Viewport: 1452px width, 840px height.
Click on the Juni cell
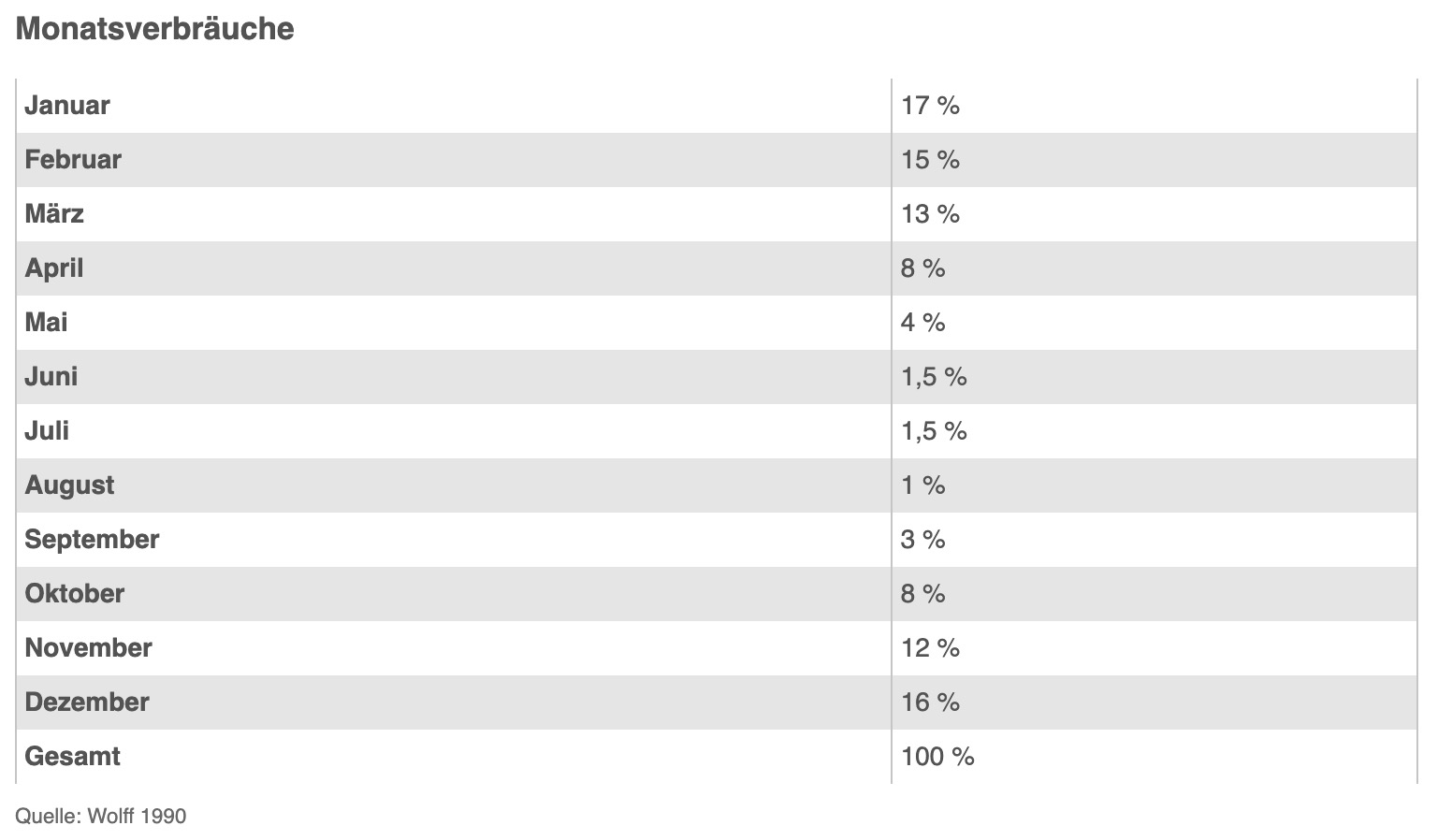click(x=51, y=376)
